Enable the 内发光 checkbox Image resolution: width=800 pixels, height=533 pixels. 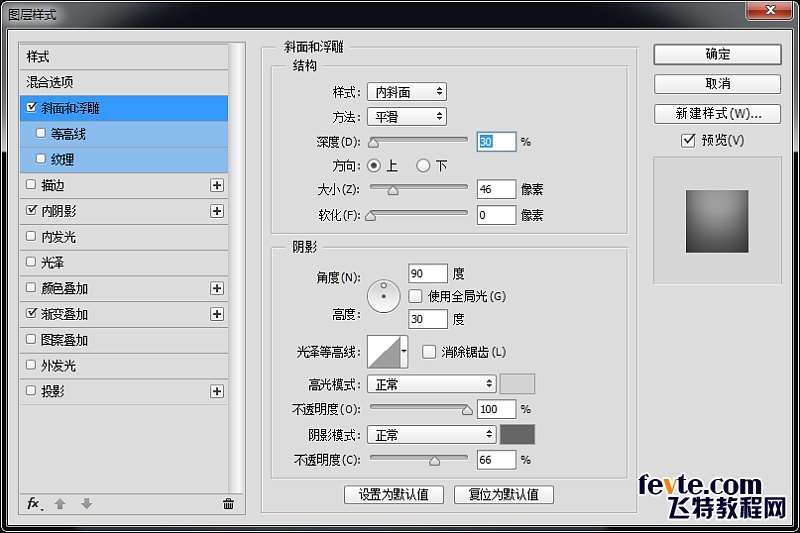click(31, 236)
